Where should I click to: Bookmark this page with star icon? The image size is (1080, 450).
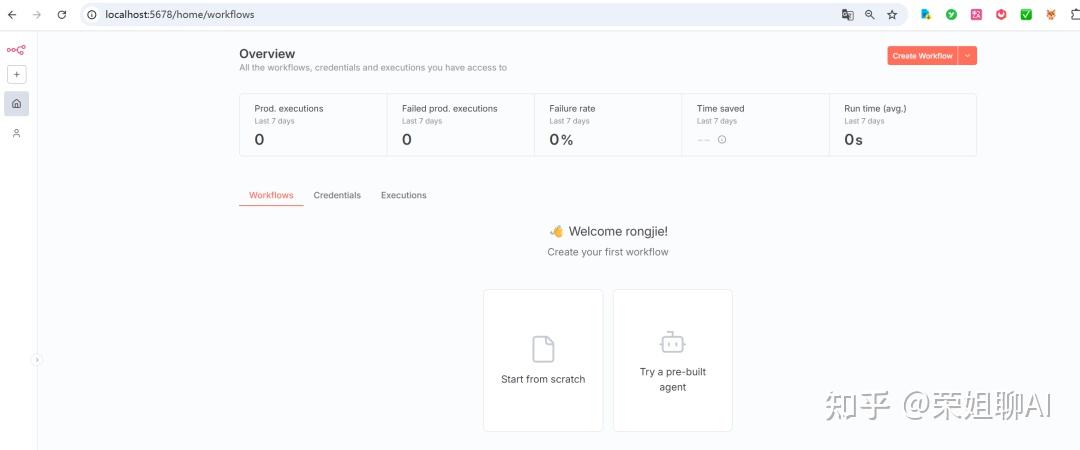892,15
